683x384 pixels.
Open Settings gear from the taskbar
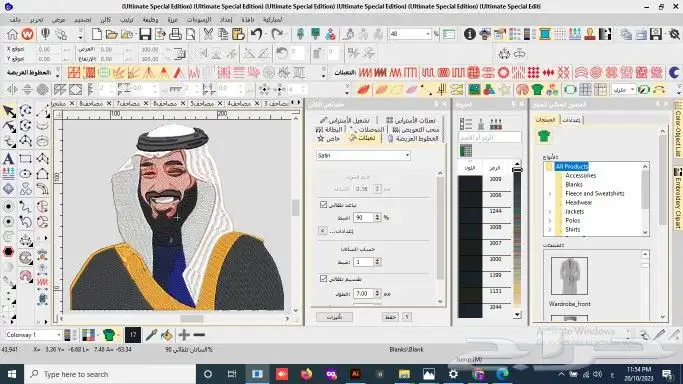[x=453, y=374]
